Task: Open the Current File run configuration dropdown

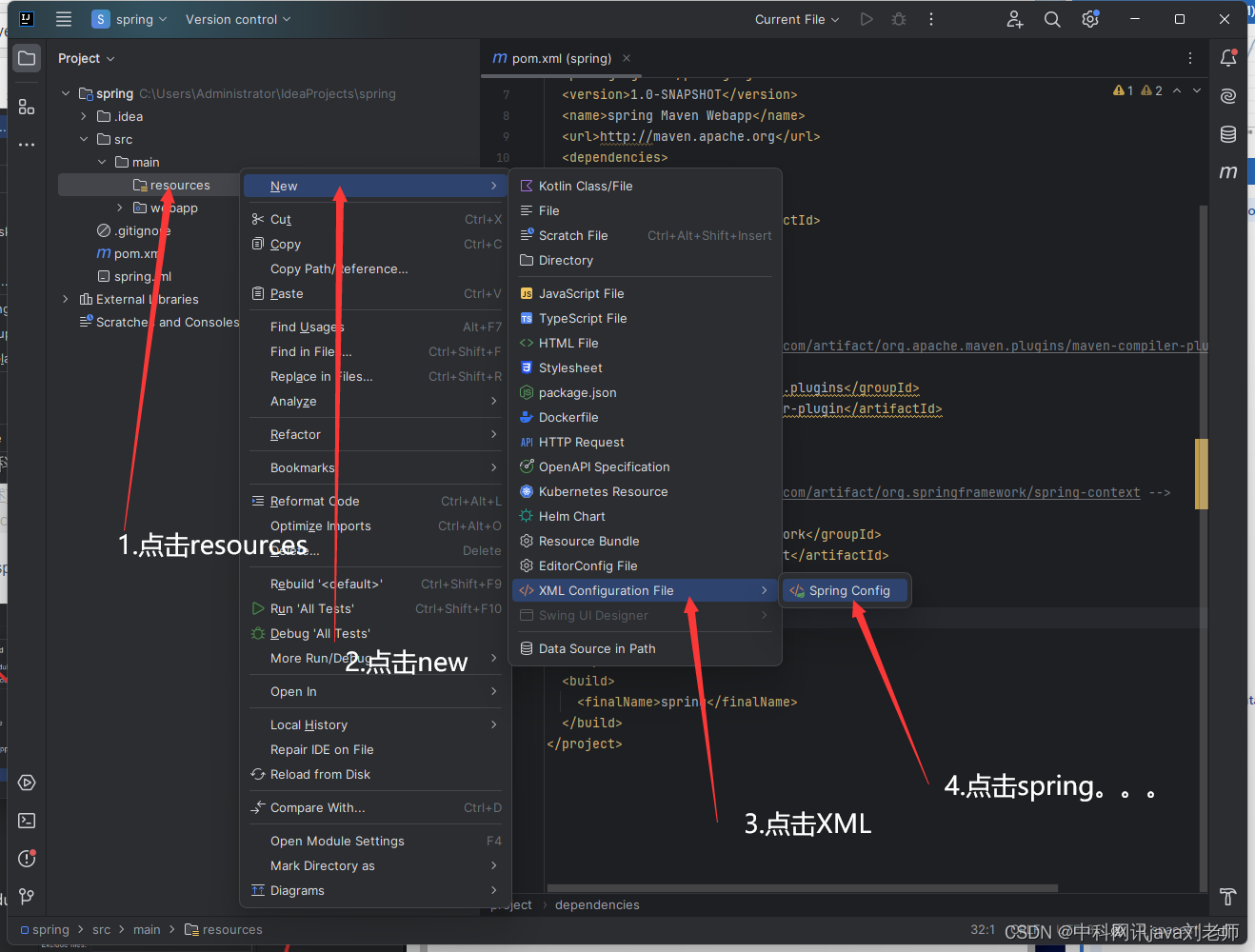Action: click(796, 18)
